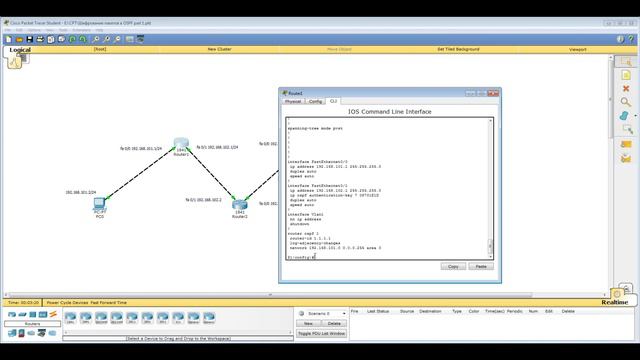The height and width of the screenshot is (360, 640).
Task: Click the Print toolbar icon
Action: tap(40, 39)
